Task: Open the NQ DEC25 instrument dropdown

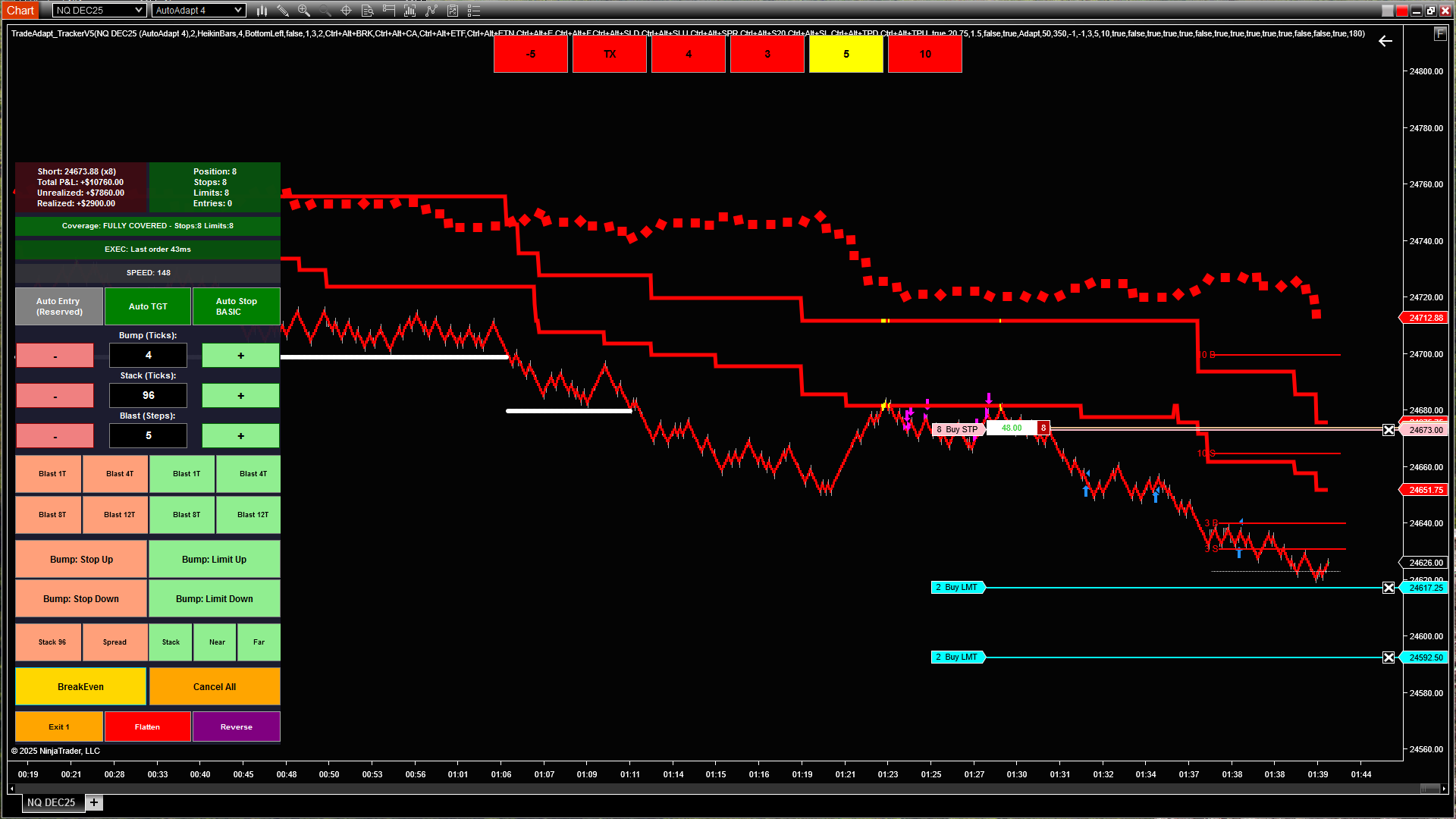Action: [99, 10]
